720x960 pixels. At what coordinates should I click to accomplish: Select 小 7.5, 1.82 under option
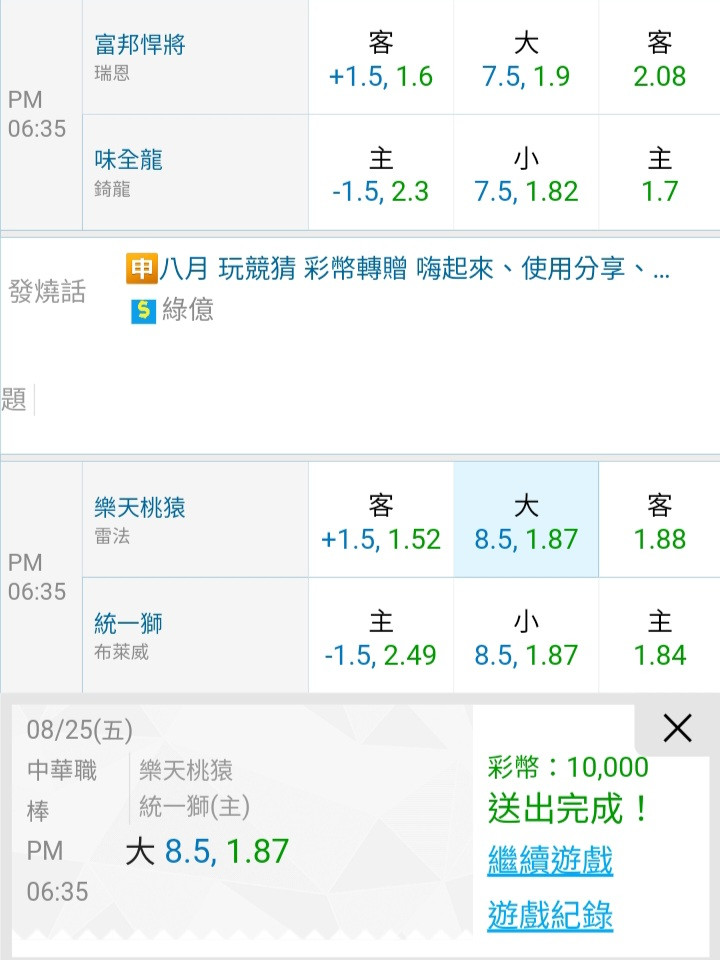click(x=526, y=173)
